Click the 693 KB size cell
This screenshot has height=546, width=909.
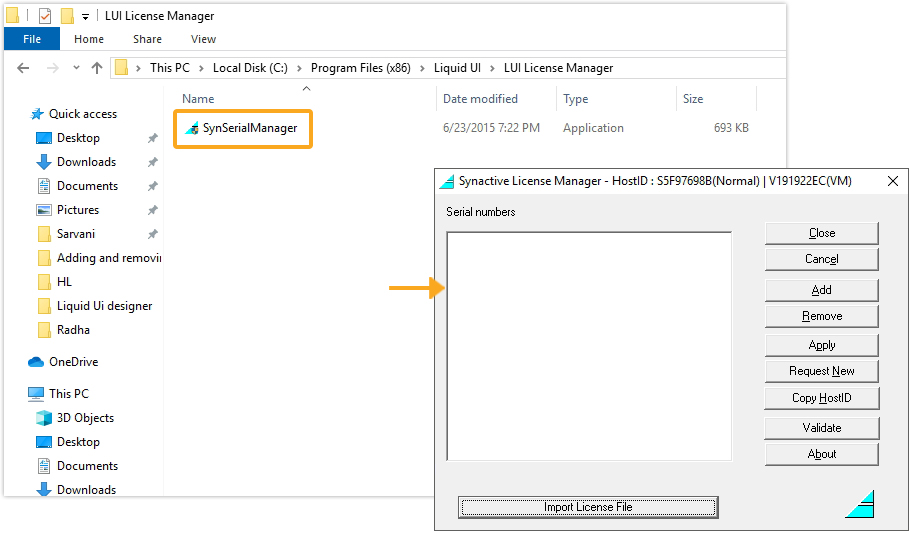coord(731,128)
